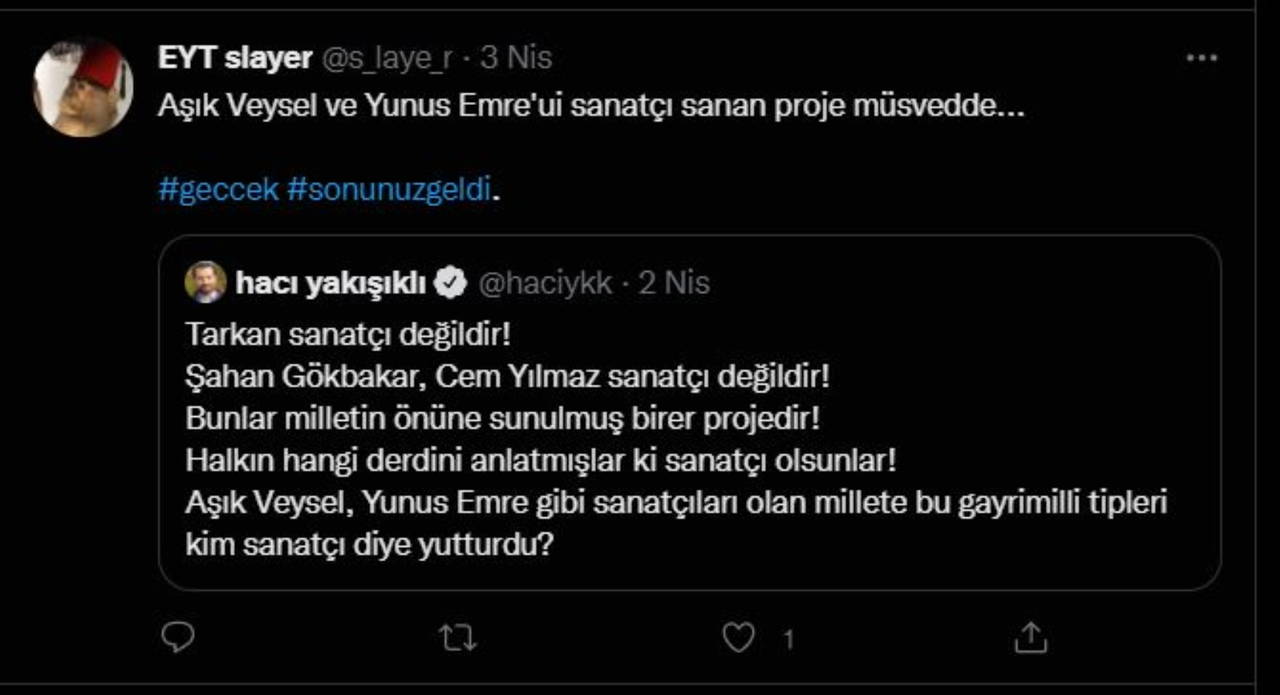Viewport: 1280px width, 695px height.
Task: Open the #sonunuzgeldi hashtag
Action: (x=390, y=190)
